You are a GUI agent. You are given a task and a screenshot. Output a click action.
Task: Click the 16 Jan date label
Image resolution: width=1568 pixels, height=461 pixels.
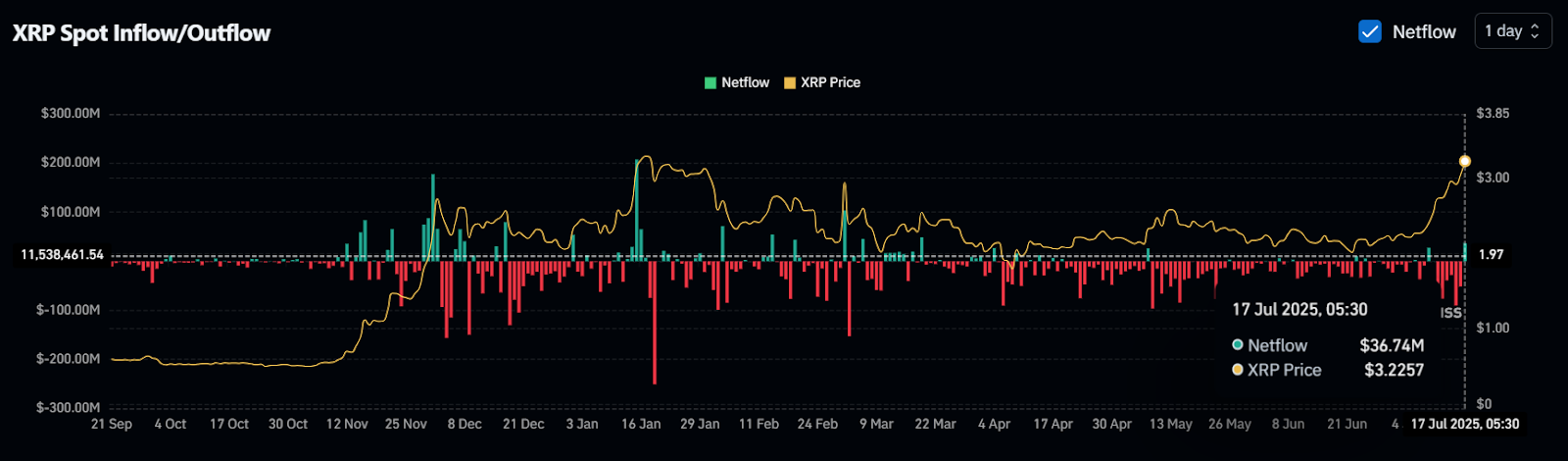tap(641, 425)
